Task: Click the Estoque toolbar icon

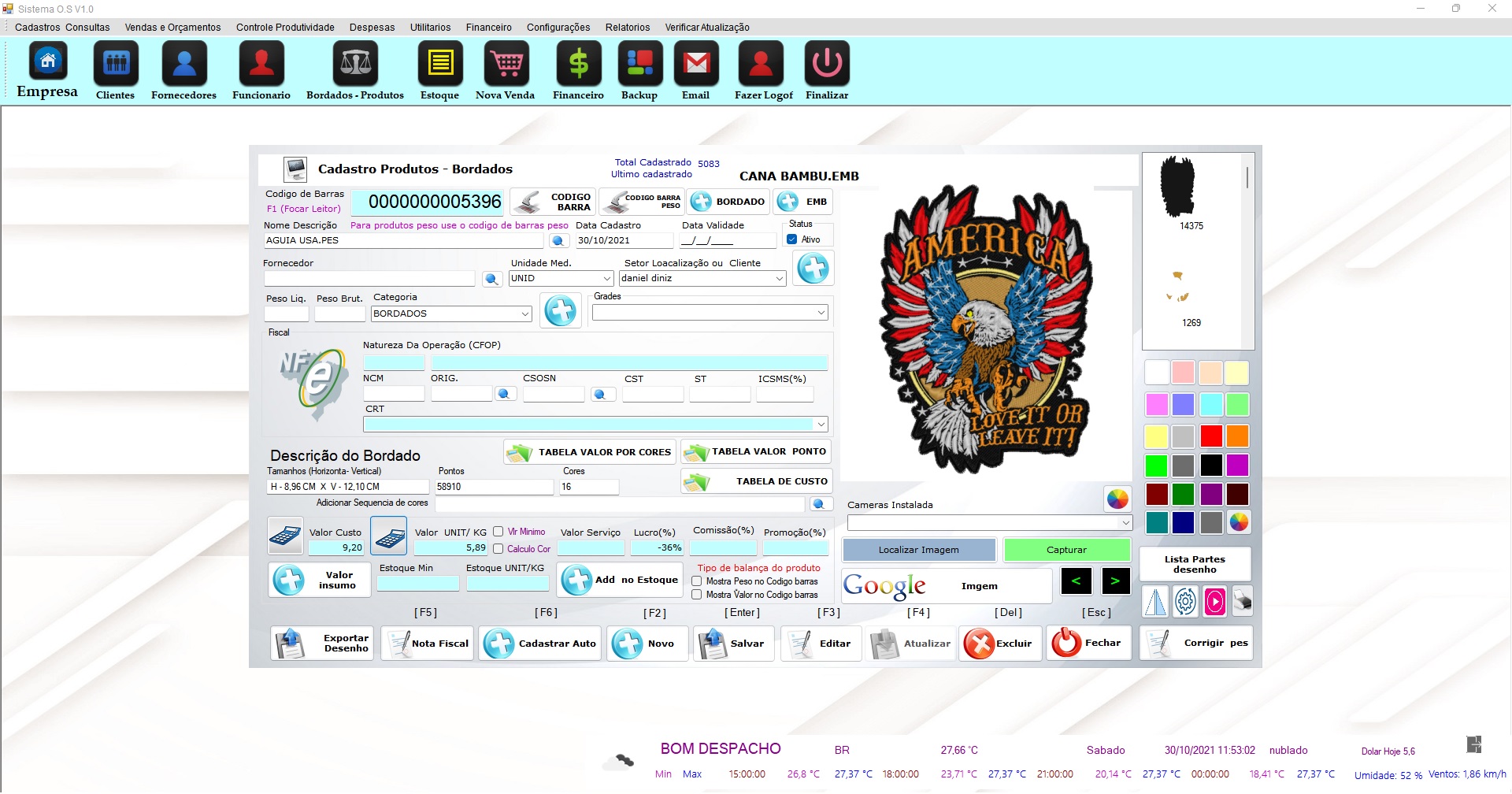Action: 439,65
